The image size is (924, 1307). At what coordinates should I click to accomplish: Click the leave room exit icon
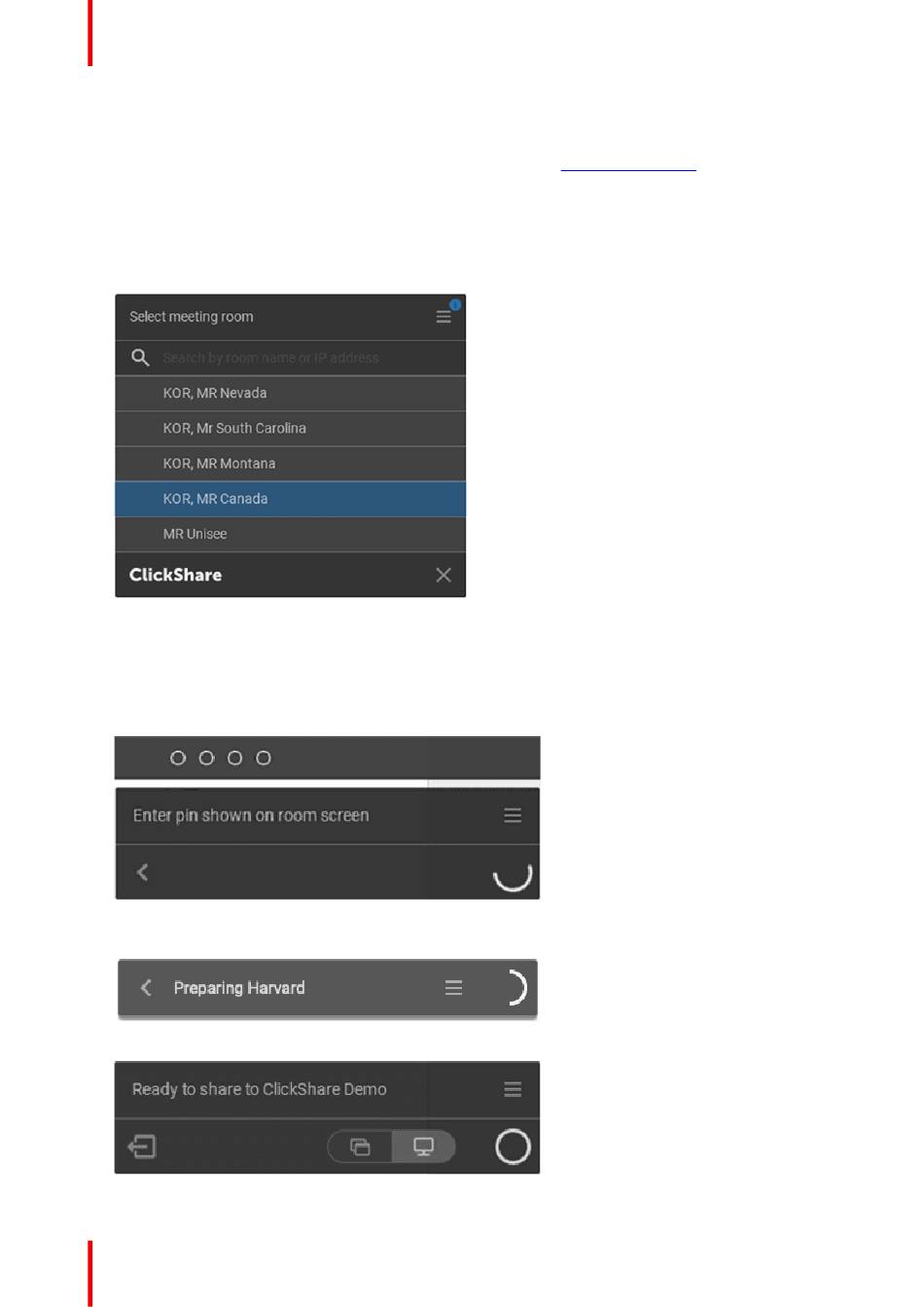coord(142,1148)
